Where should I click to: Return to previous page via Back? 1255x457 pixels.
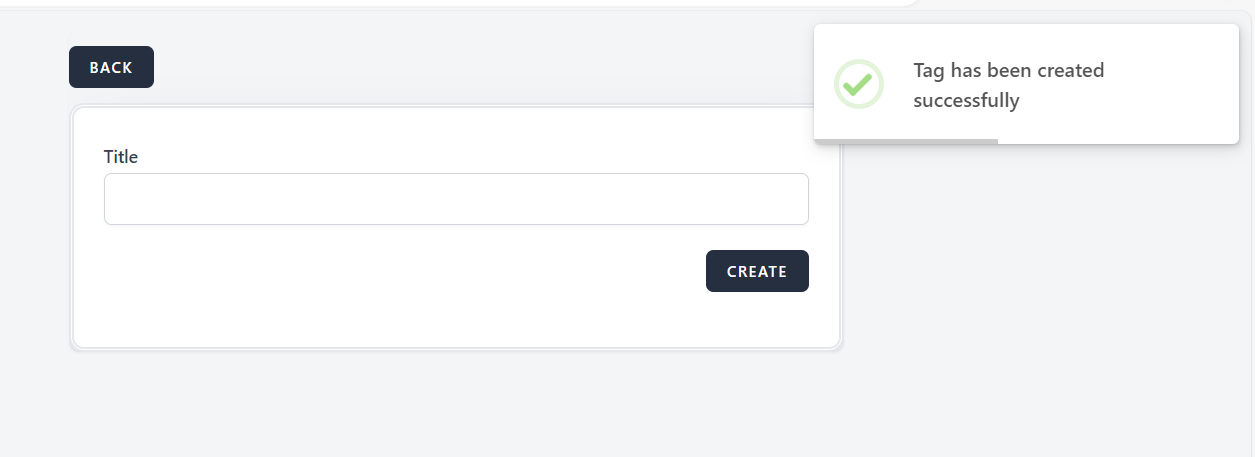pos(111,67)
